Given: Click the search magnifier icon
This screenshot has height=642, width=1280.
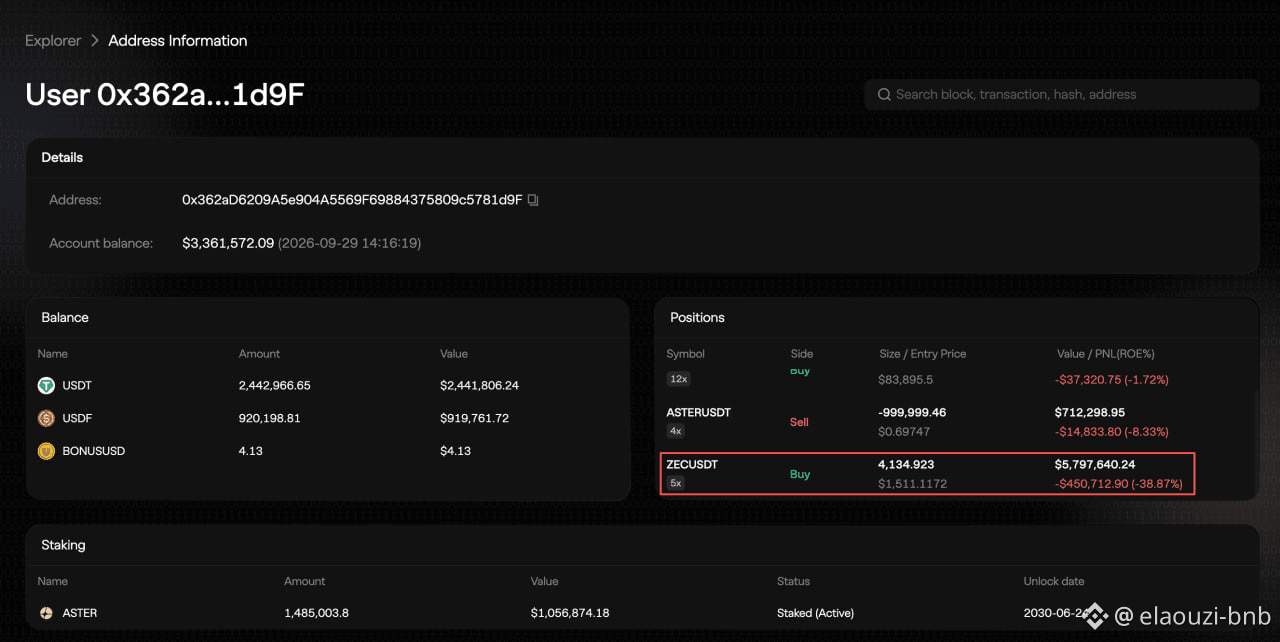Looking at the screenshot, I should pyautogui.click(x=884, y=94).
